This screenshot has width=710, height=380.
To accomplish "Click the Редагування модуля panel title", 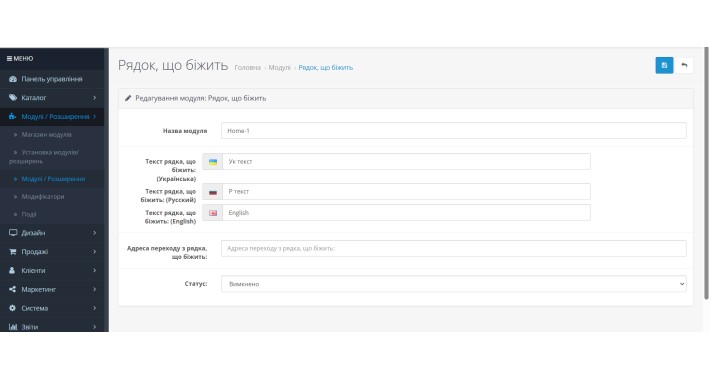I will (201, 98).
